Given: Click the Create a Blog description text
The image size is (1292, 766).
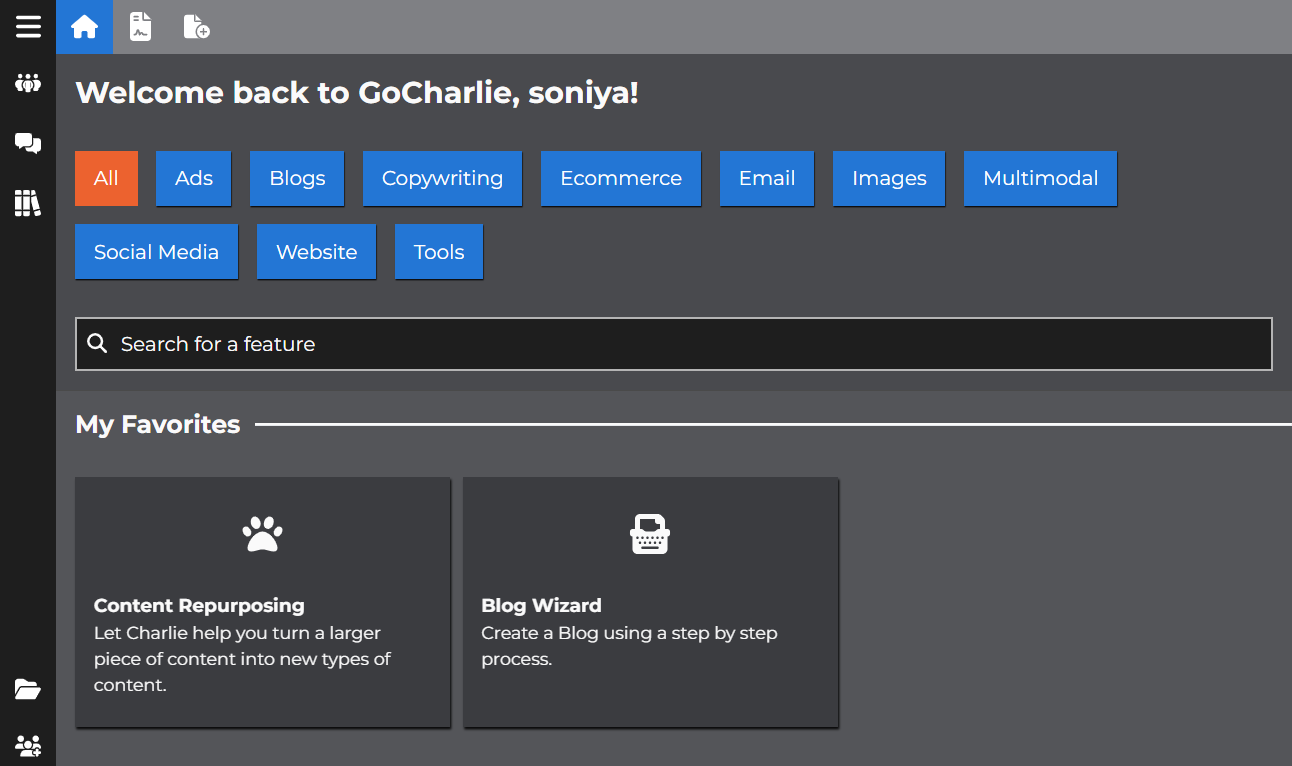Looking at the screenshot, I should tap(629, 646).
